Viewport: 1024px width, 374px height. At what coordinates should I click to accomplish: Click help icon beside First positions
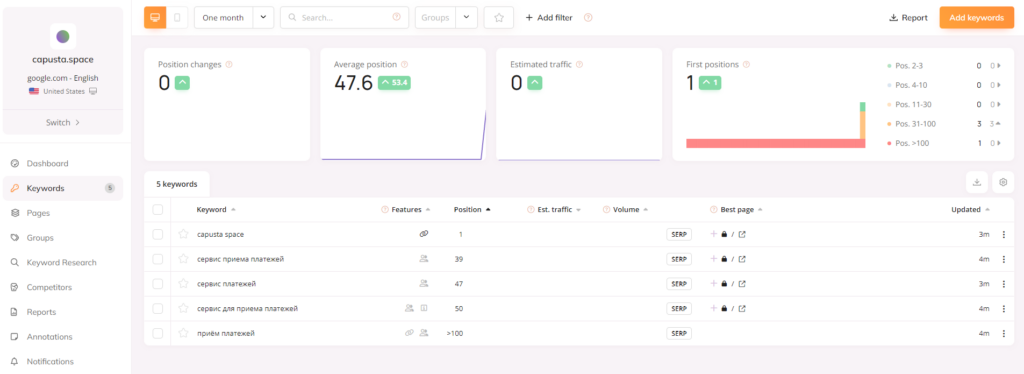pos(746,65)
